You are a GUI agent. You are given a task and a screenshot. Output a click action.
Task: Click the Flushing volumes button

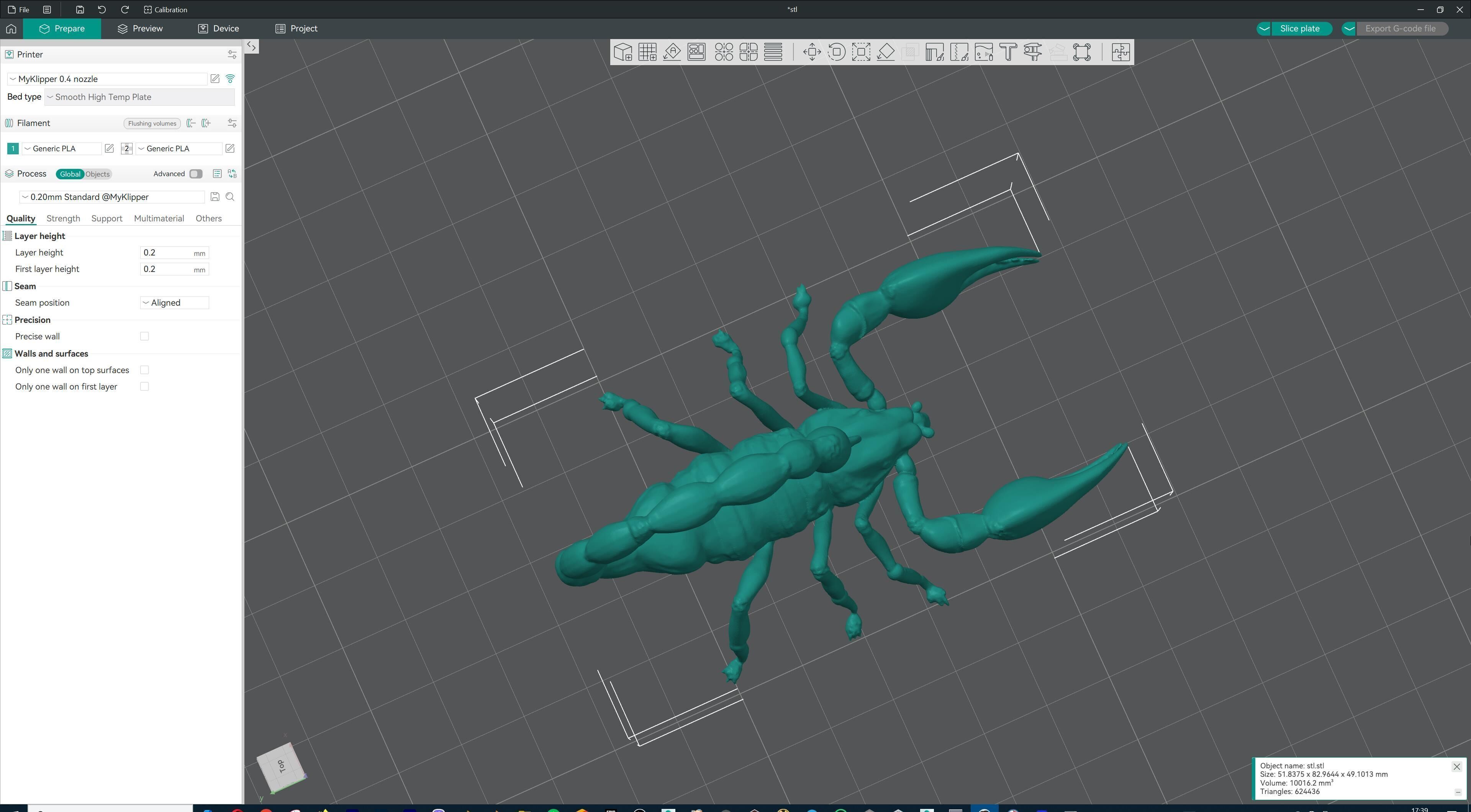click(152, 123)
